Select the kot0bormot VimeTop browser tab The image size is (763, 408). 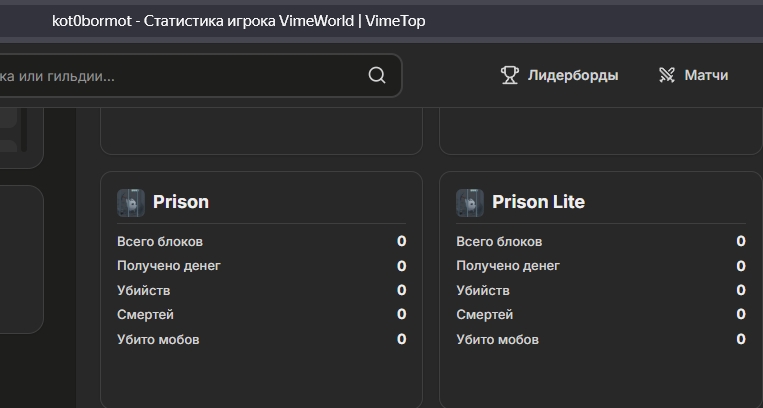(x=238, y=20)
